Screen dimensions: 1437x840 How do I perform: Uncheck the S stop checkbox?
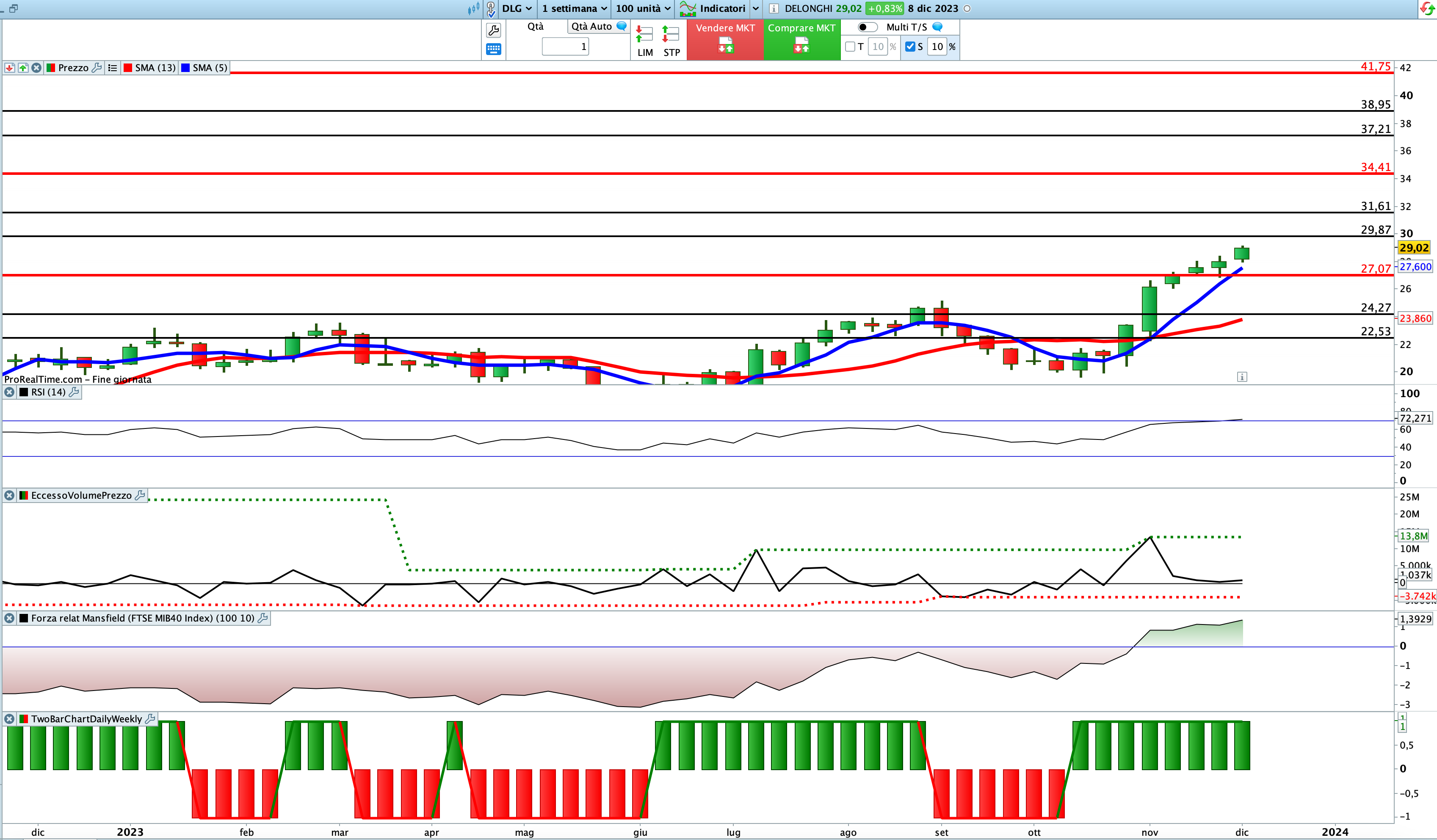click(910, 47)
